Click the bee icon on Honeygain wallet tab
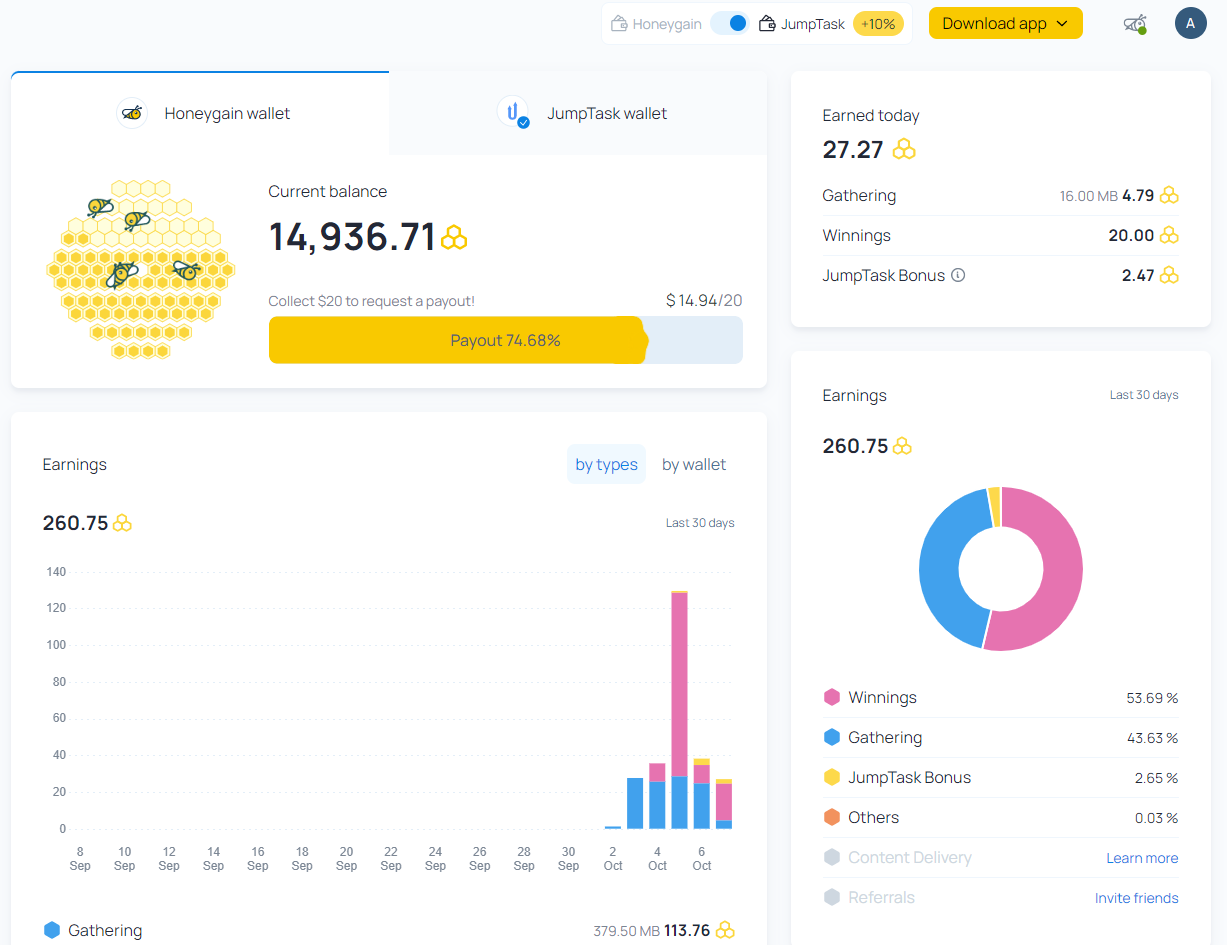 [131, 113]
